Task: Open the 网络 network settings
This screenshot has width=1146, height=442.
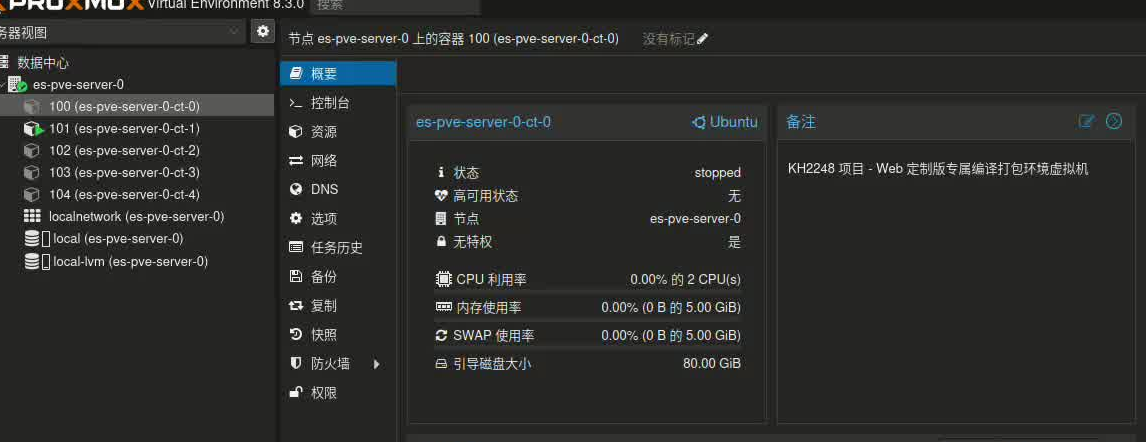Action: pos(323,161)
